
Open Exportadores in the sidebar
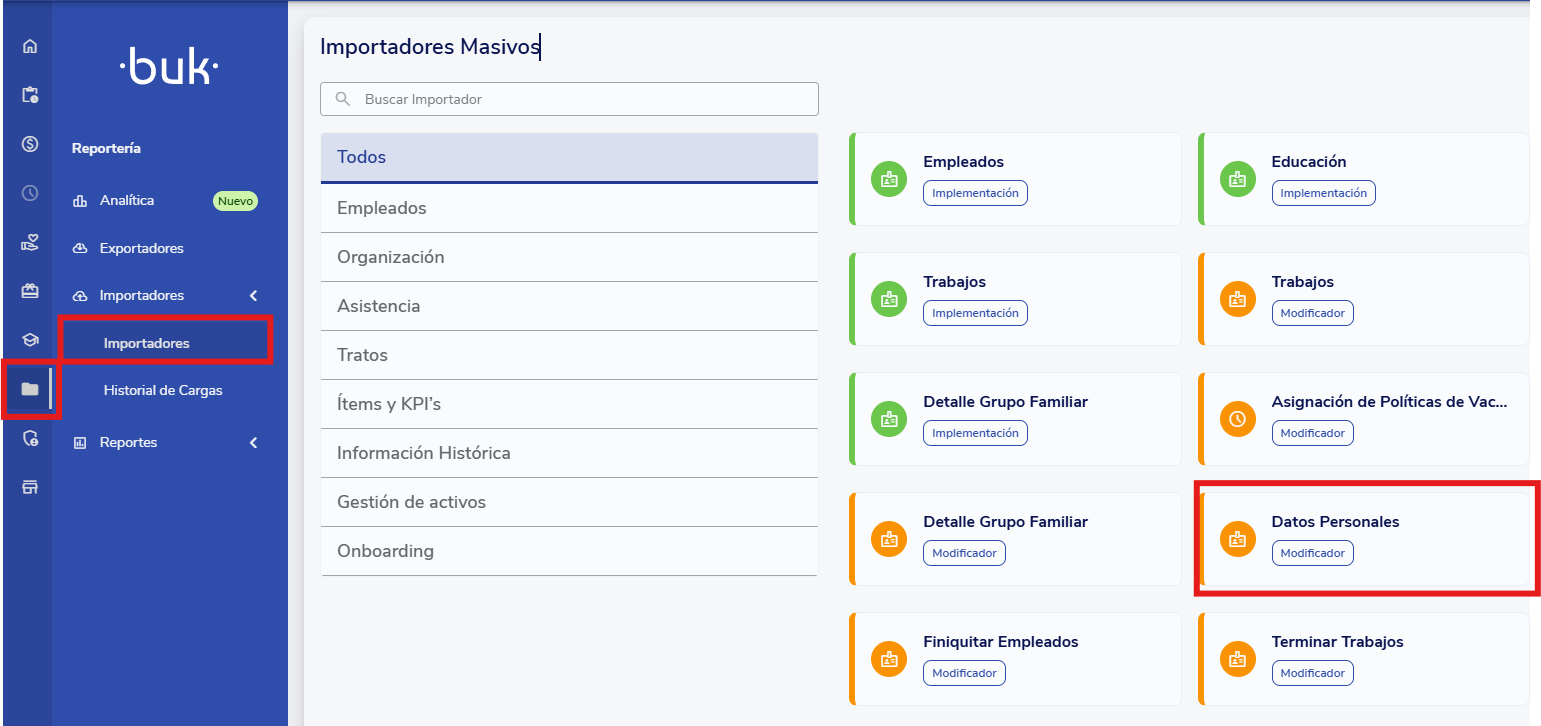141,248
